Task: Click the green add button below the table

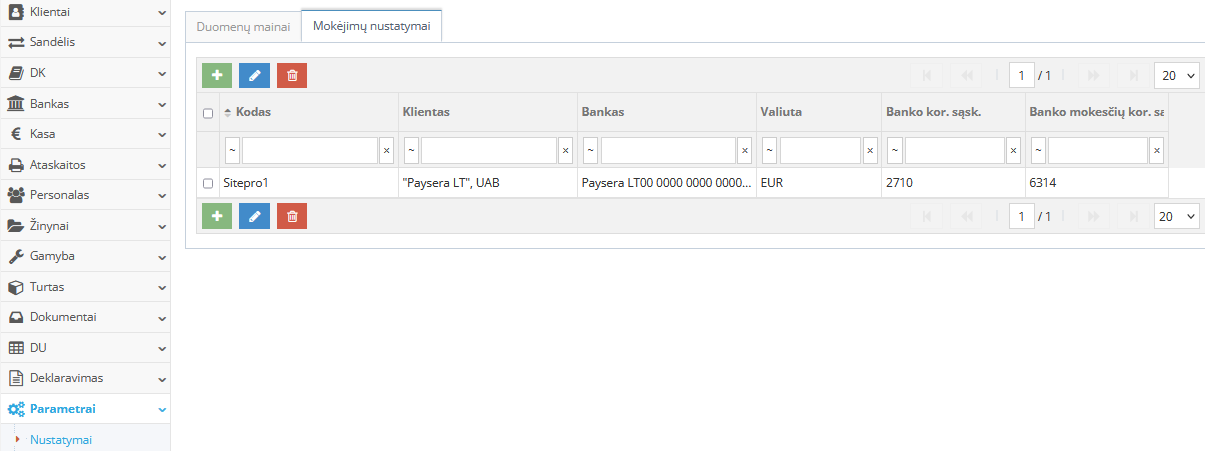Action: 216,216
